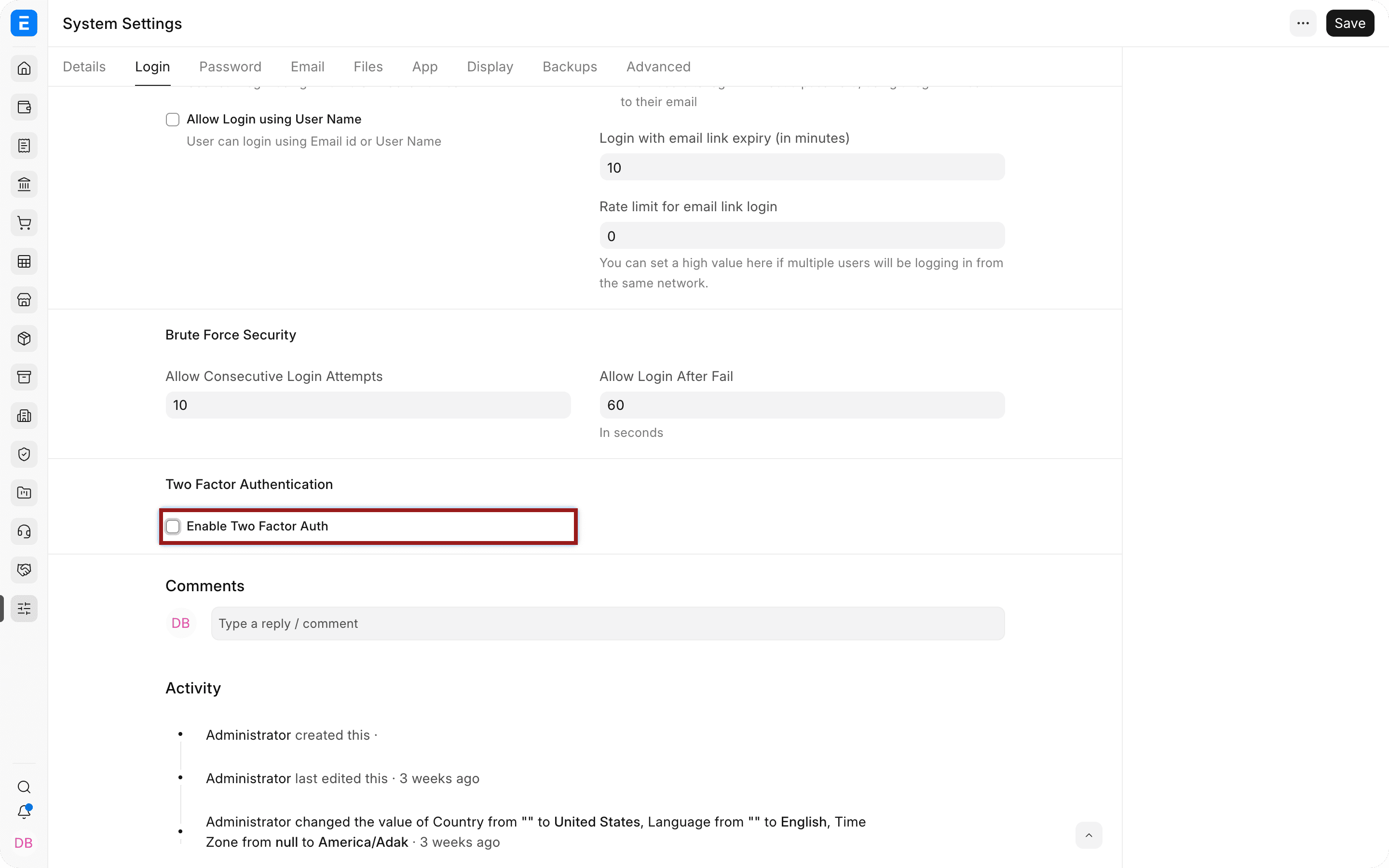Switch to the Advanced tab
This screenshot has width=1389, height=868.
tap(658, 67)
